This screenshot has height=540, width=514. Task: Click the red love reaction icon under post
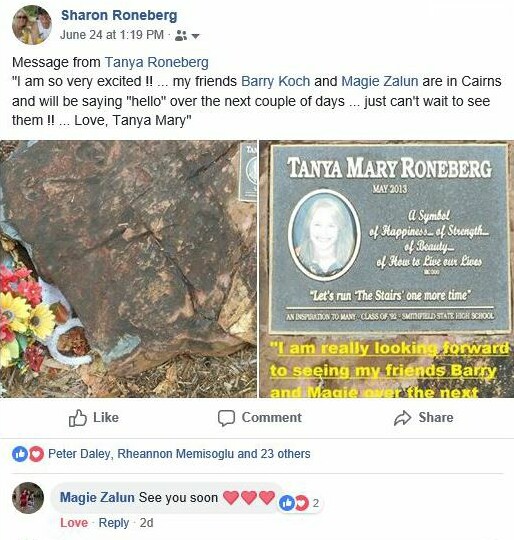(36, 454)
